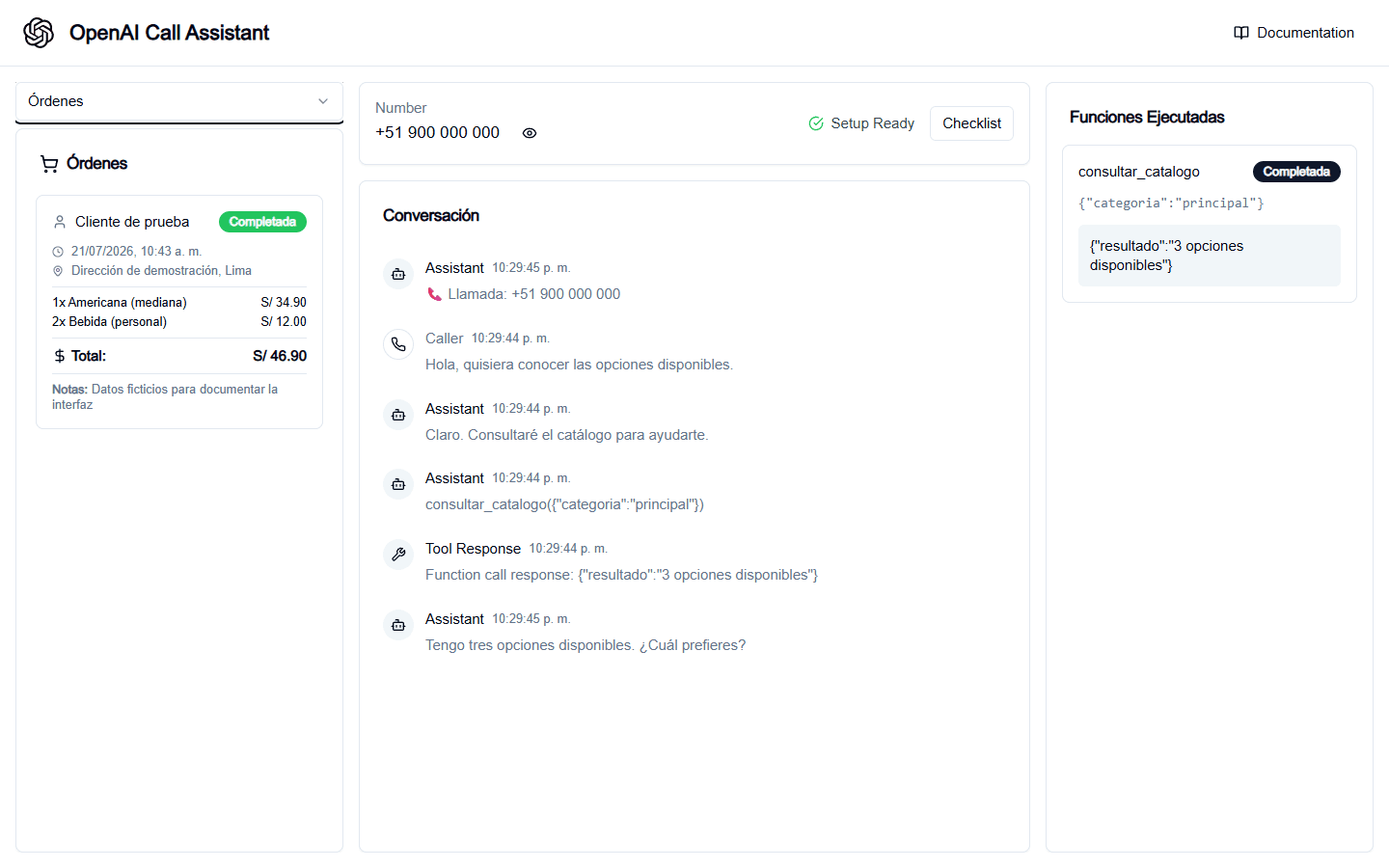Viewport: 1389px width, 868px height.
Task: Click bot icon beside 'Claro. Consultaré' message
Action: click(398, 415)
